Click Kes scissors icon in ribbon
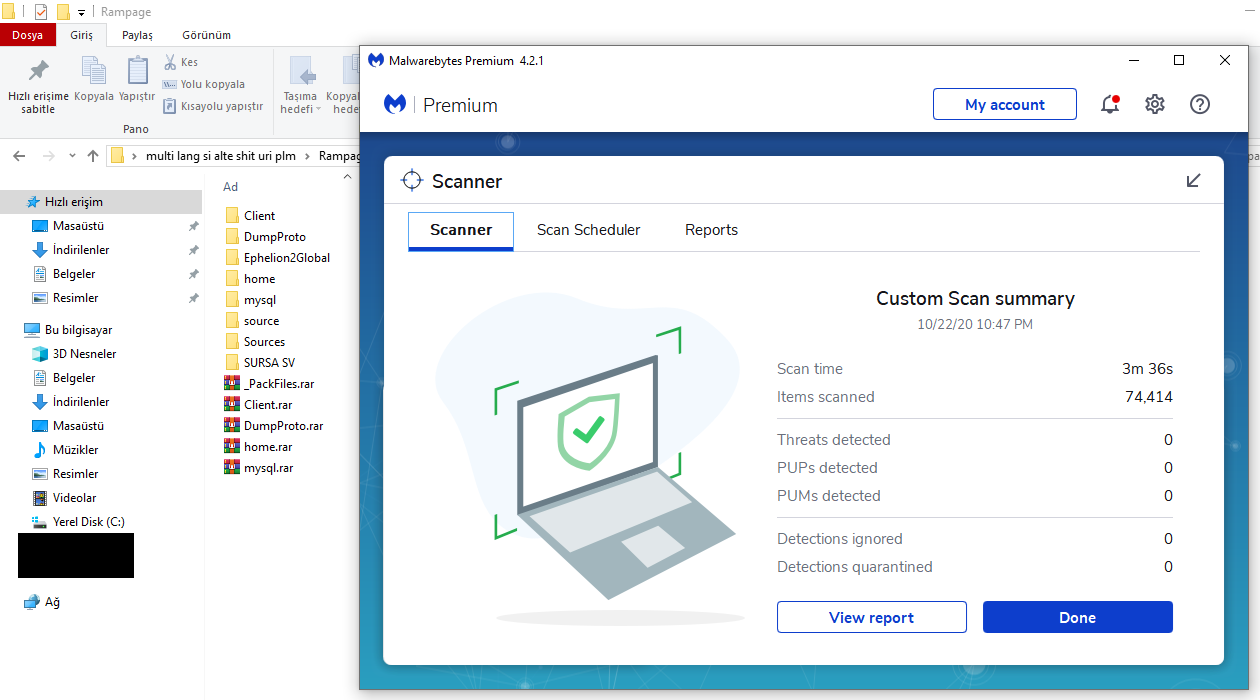The width and height of the screenshot is (1260, 700). click(x=170, y=62)
